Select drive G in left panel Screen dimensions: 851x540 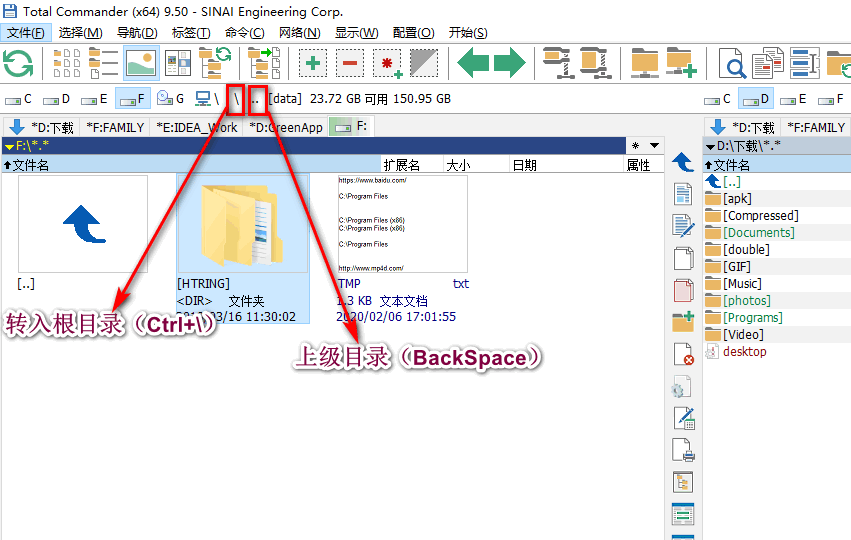click(x=170, y=99)
